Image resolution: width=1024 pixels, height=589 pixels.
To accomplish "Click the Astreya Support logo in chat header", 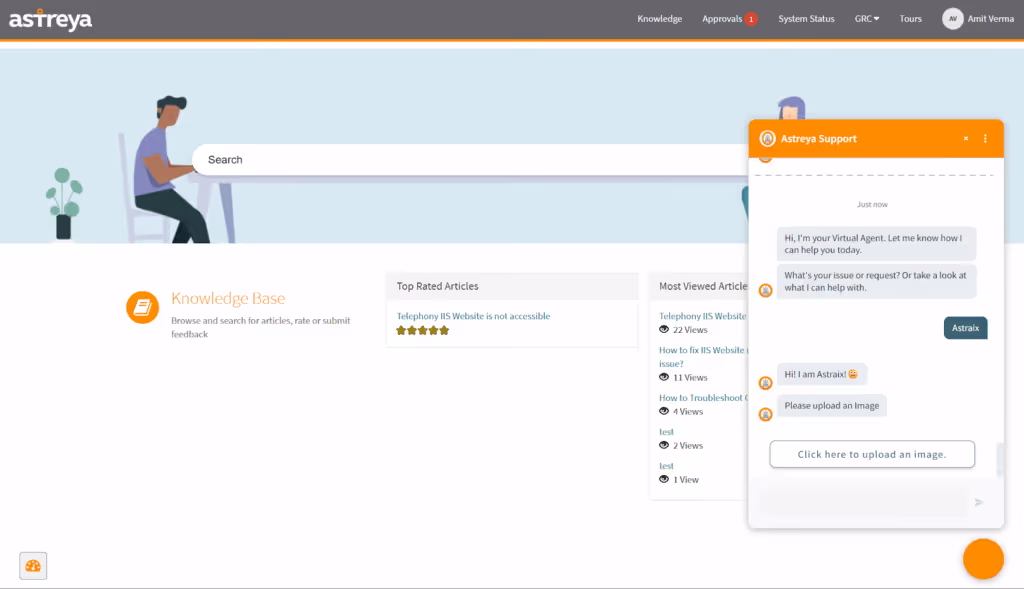I will (x=766, y=138).
